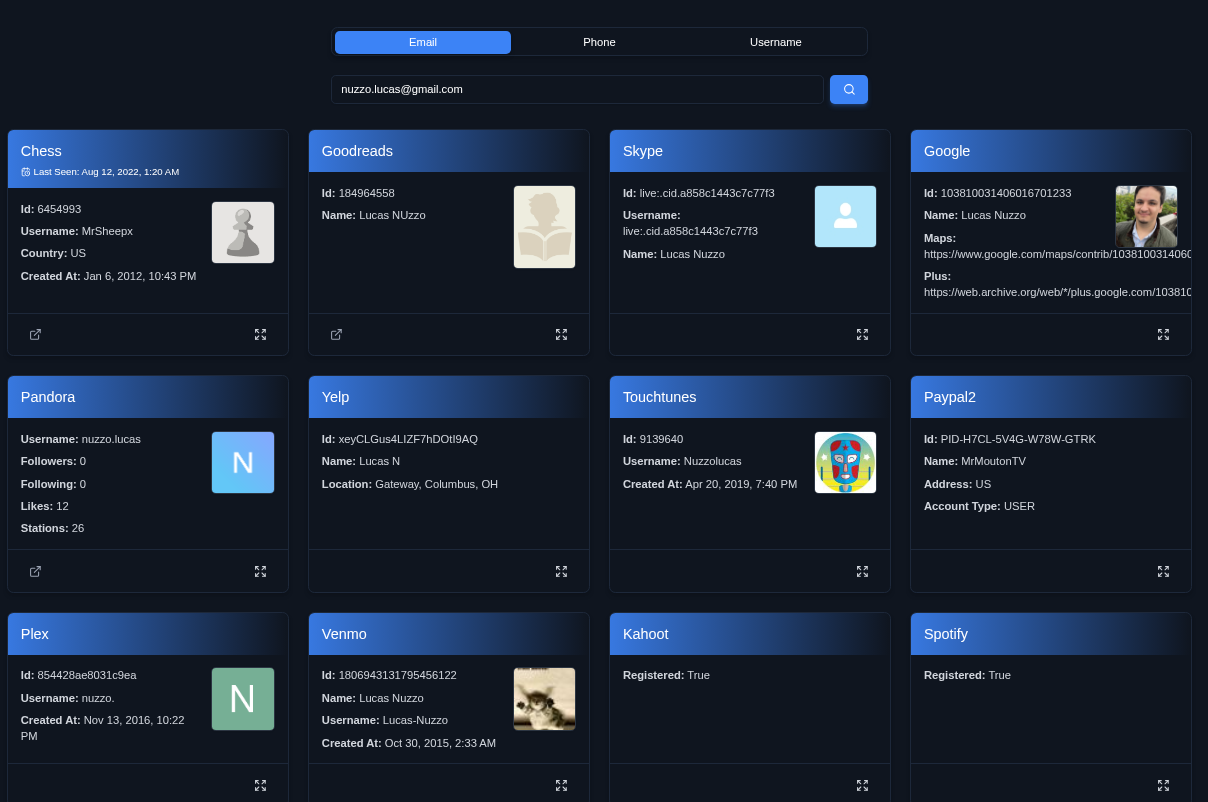Click Paypal2 'Account Type: USER' line
1208x802 pixels.
click(980, 506)
